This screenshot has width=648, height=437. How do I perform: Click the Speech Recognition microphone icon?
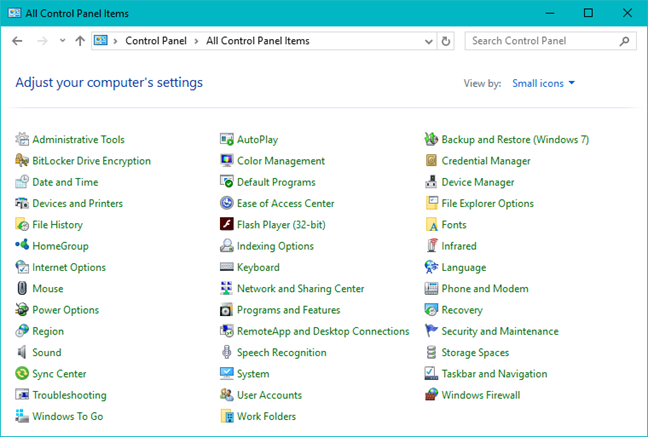[x=228, y=353]
